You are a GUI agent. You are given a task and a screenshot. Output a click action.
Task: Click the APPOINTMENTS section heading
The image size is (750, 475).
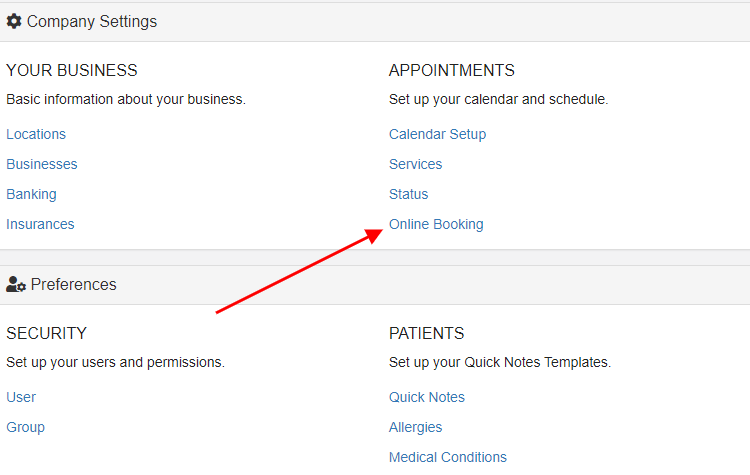tap(452, 70)
